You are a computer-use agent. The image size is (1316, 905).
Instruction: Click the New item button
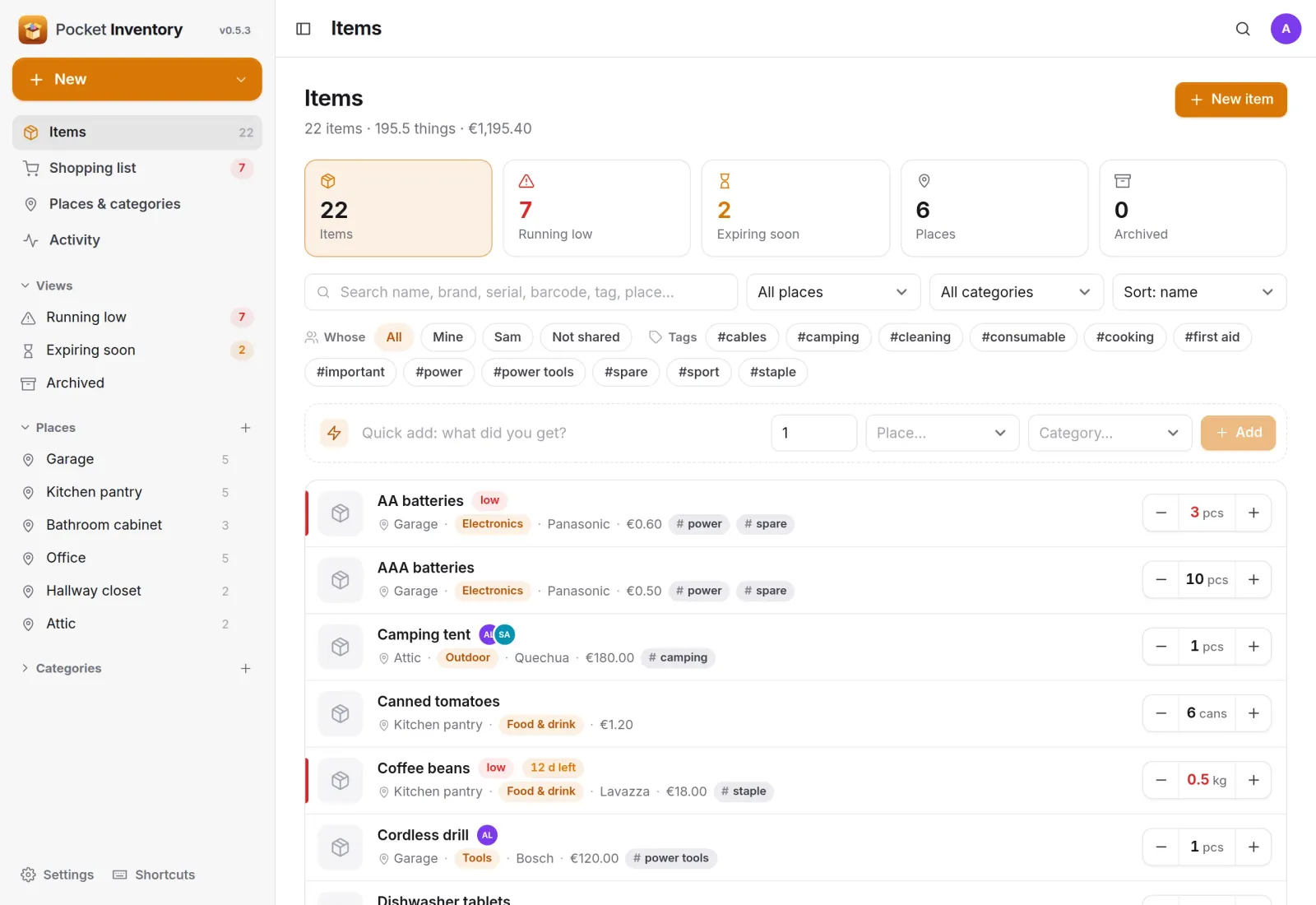tap(1230, 100)
